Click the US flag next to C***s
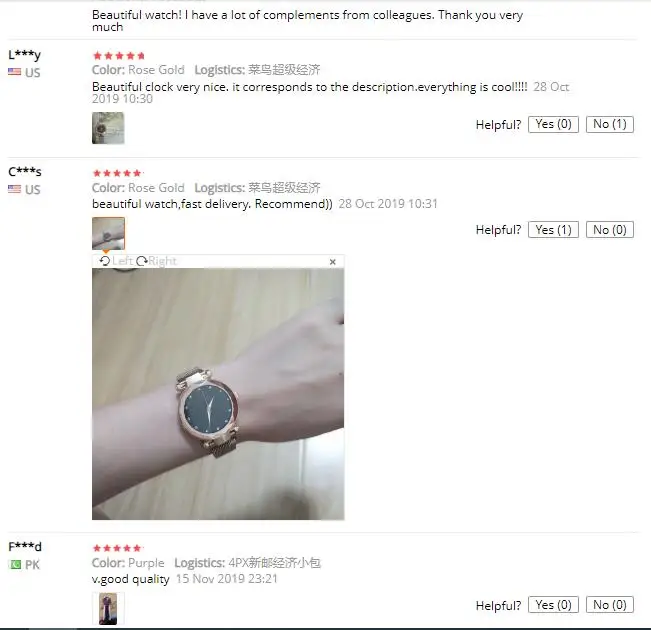Screen dimensions: 651x630 point(15,189)
